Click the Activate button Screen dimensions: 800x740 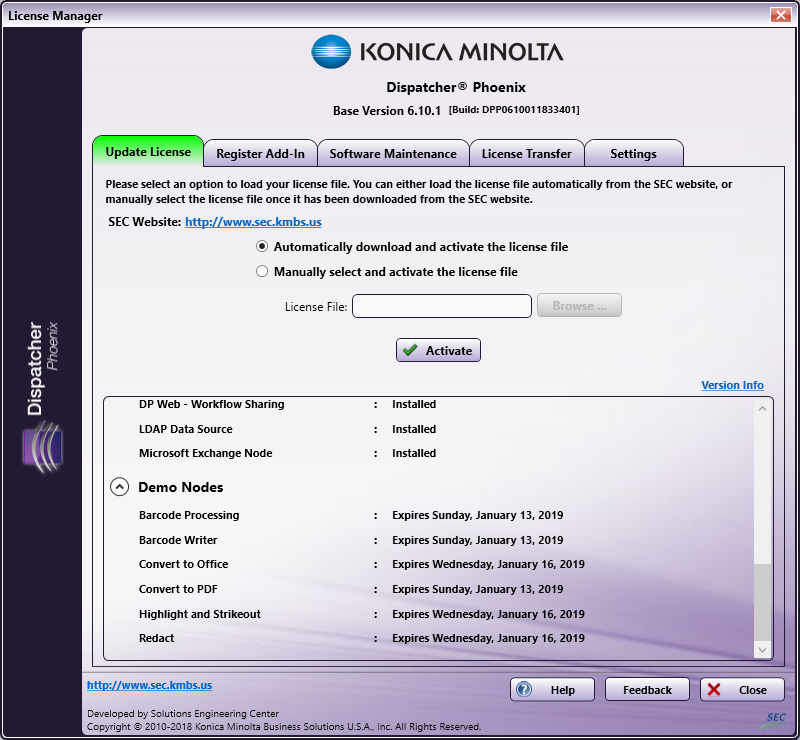click(438, 350)
